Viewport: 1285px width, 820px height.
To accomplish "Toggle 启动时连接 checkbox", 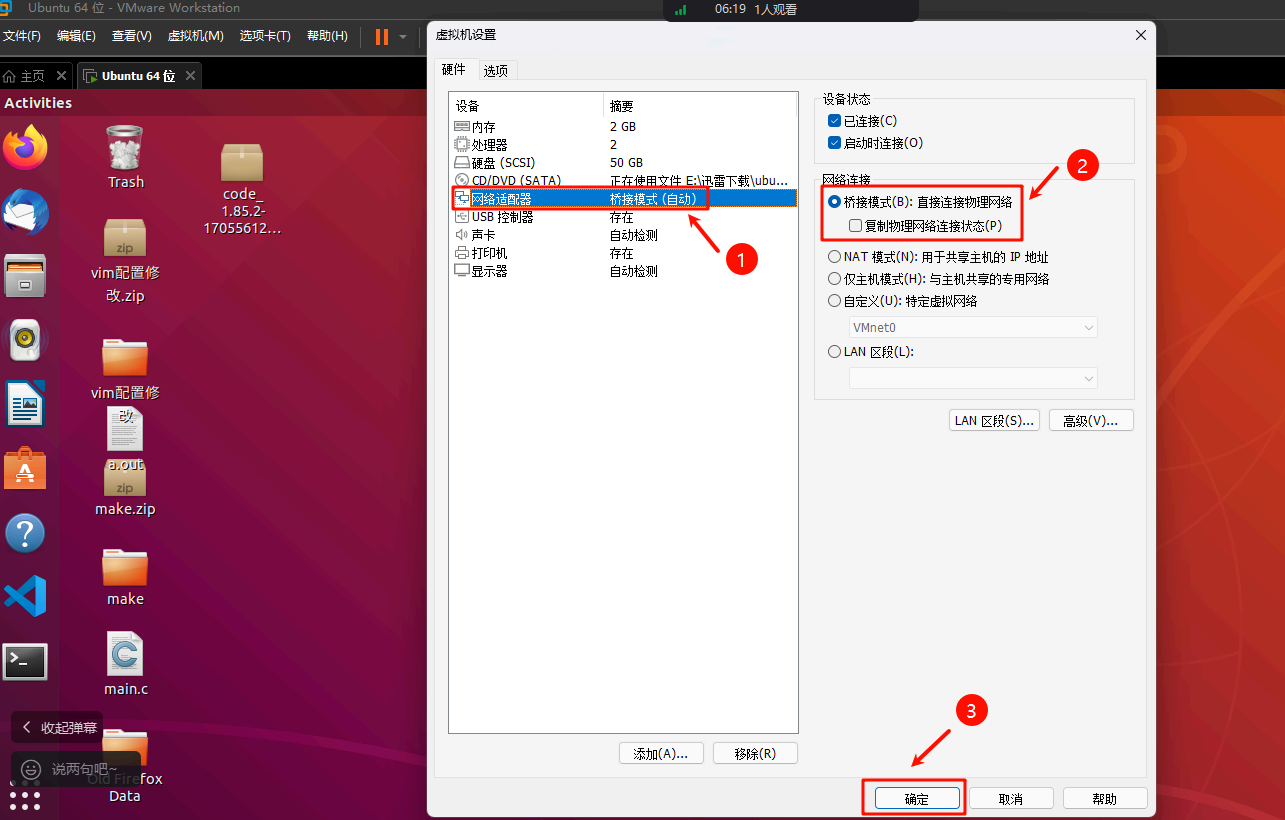I will click(x=835, y=143).
